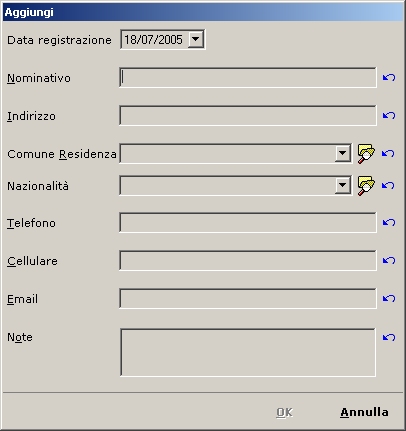Click the OK button

[284, 413]
